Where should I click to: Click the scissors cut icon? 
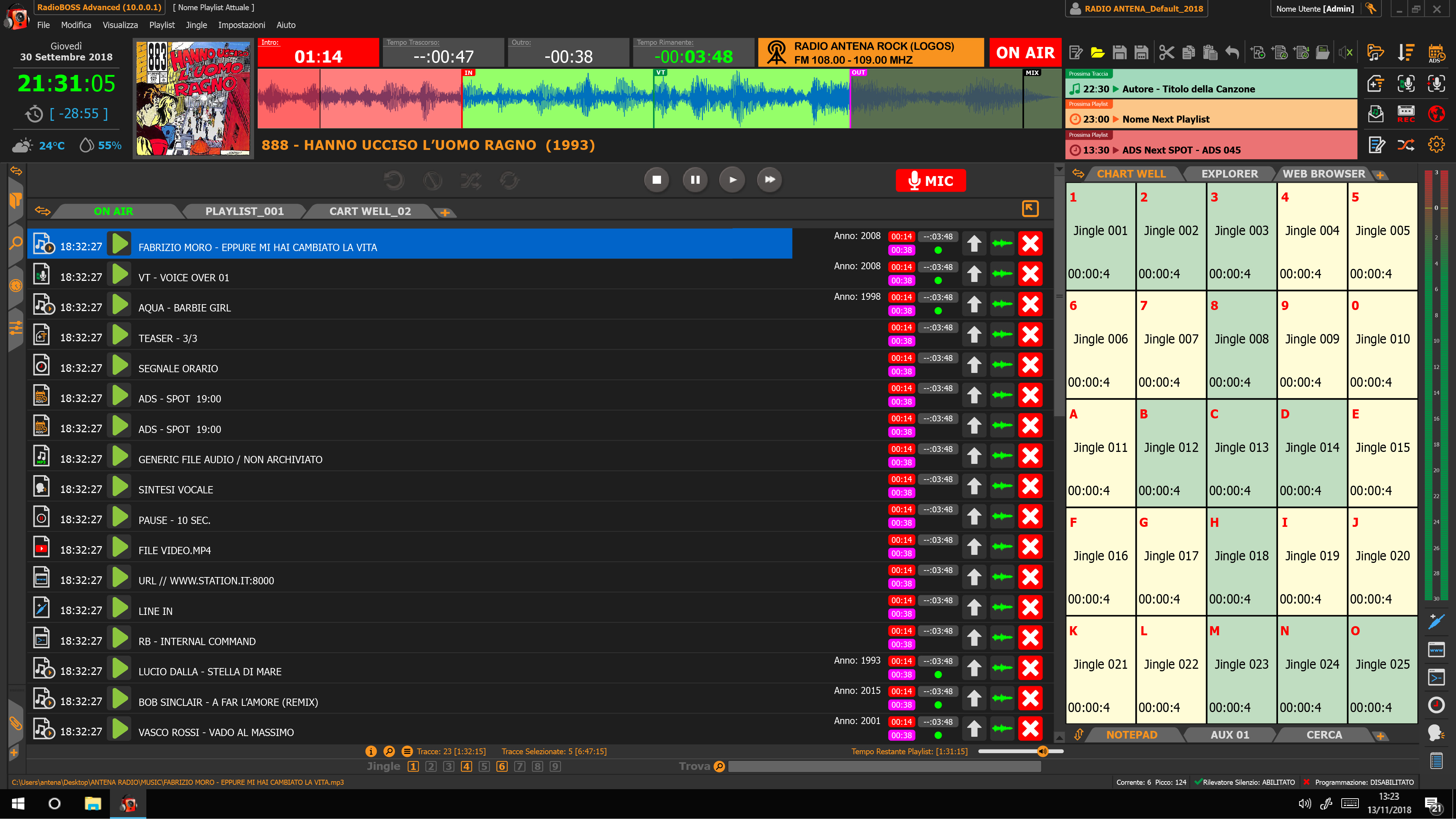(1166, 52)
